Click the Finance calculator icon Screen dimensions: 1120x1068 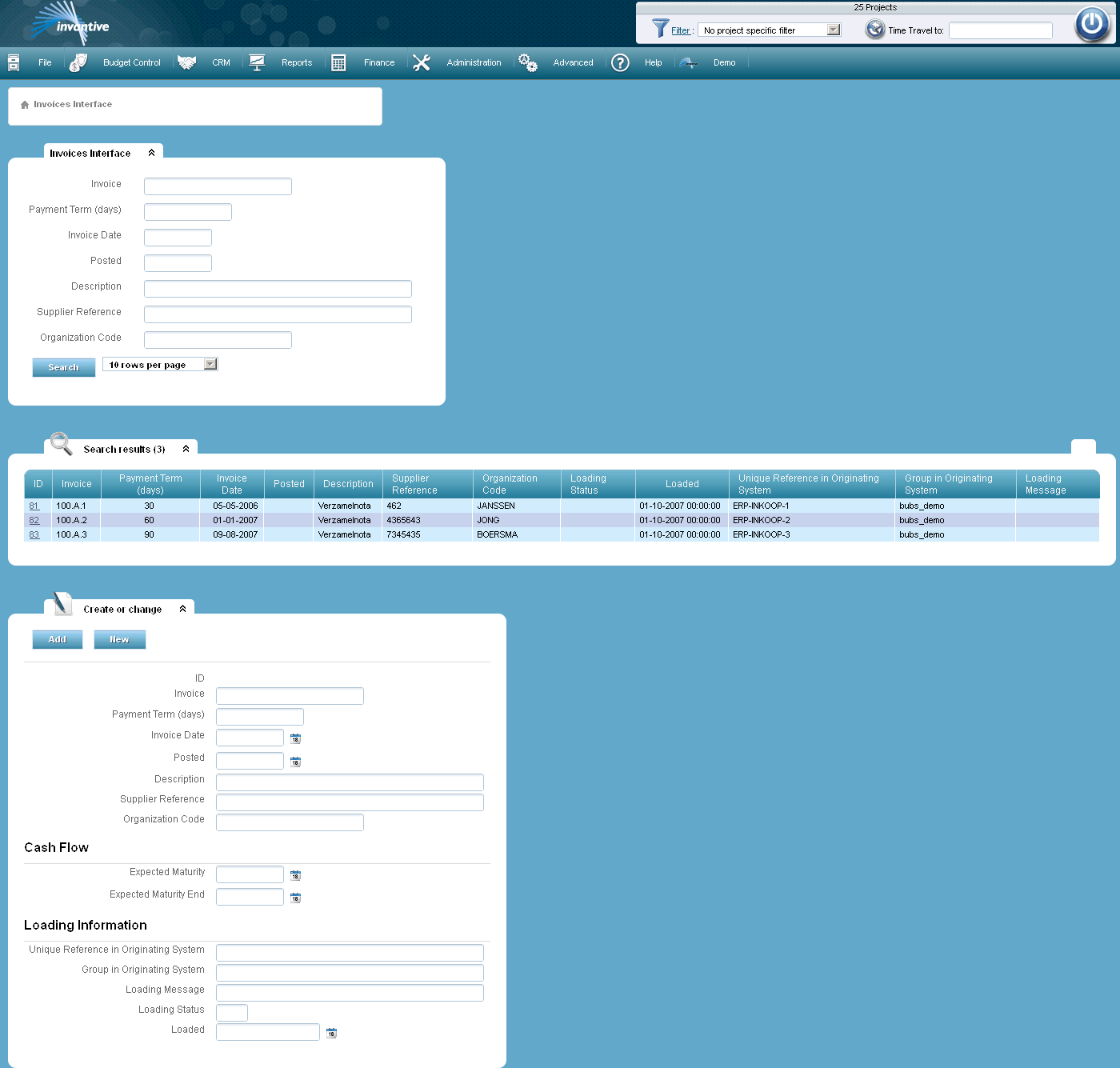tap(338, 62)
